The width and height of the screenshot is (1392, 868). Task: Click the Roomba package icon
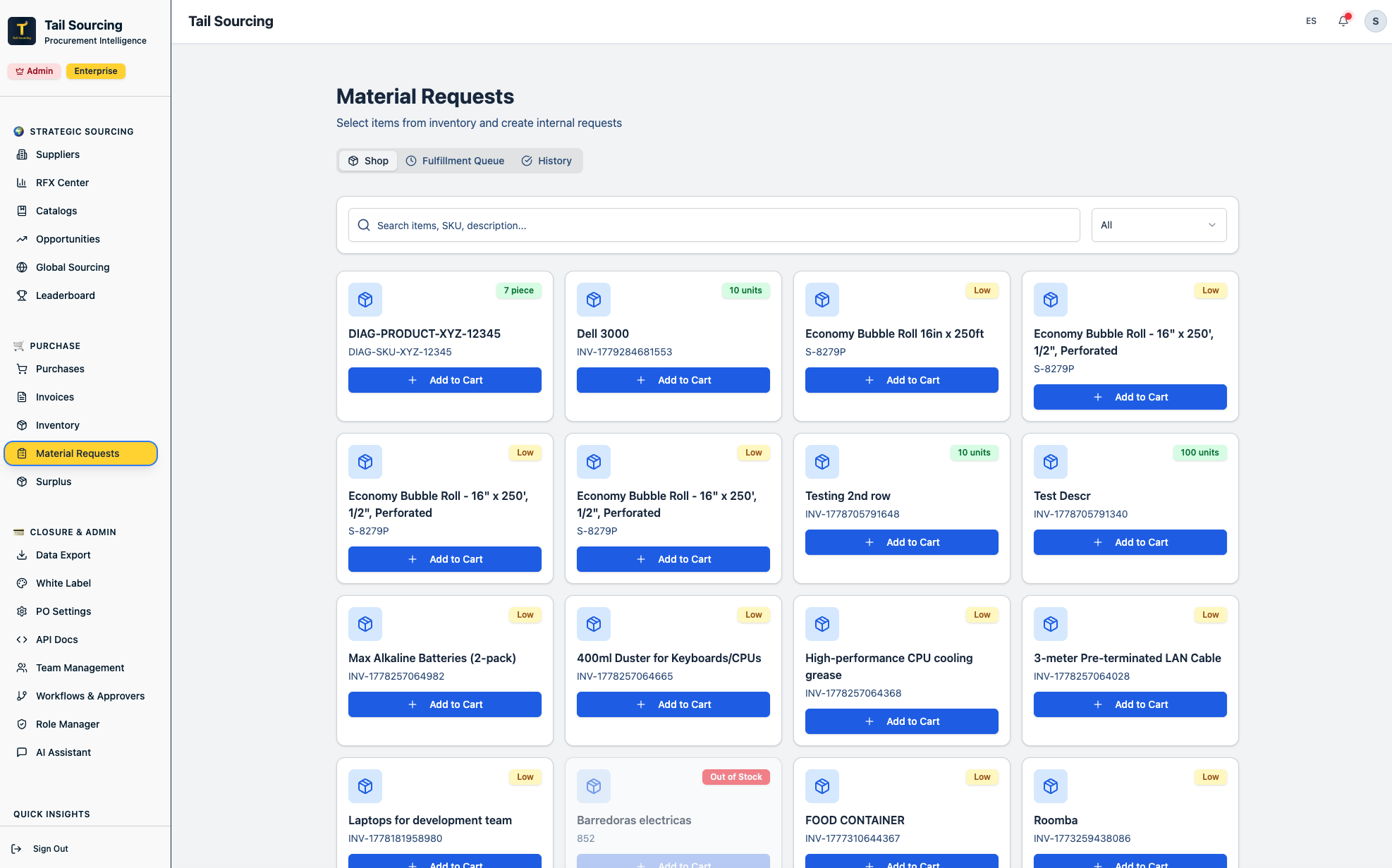point(1051,786)
